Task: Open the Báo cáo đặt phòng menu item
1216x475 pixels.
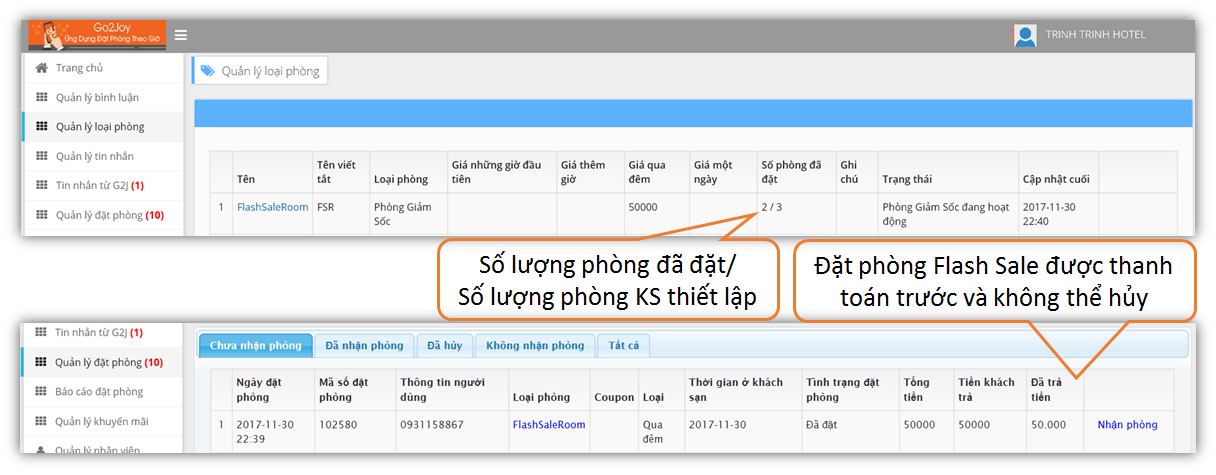Action: point(99,391)
